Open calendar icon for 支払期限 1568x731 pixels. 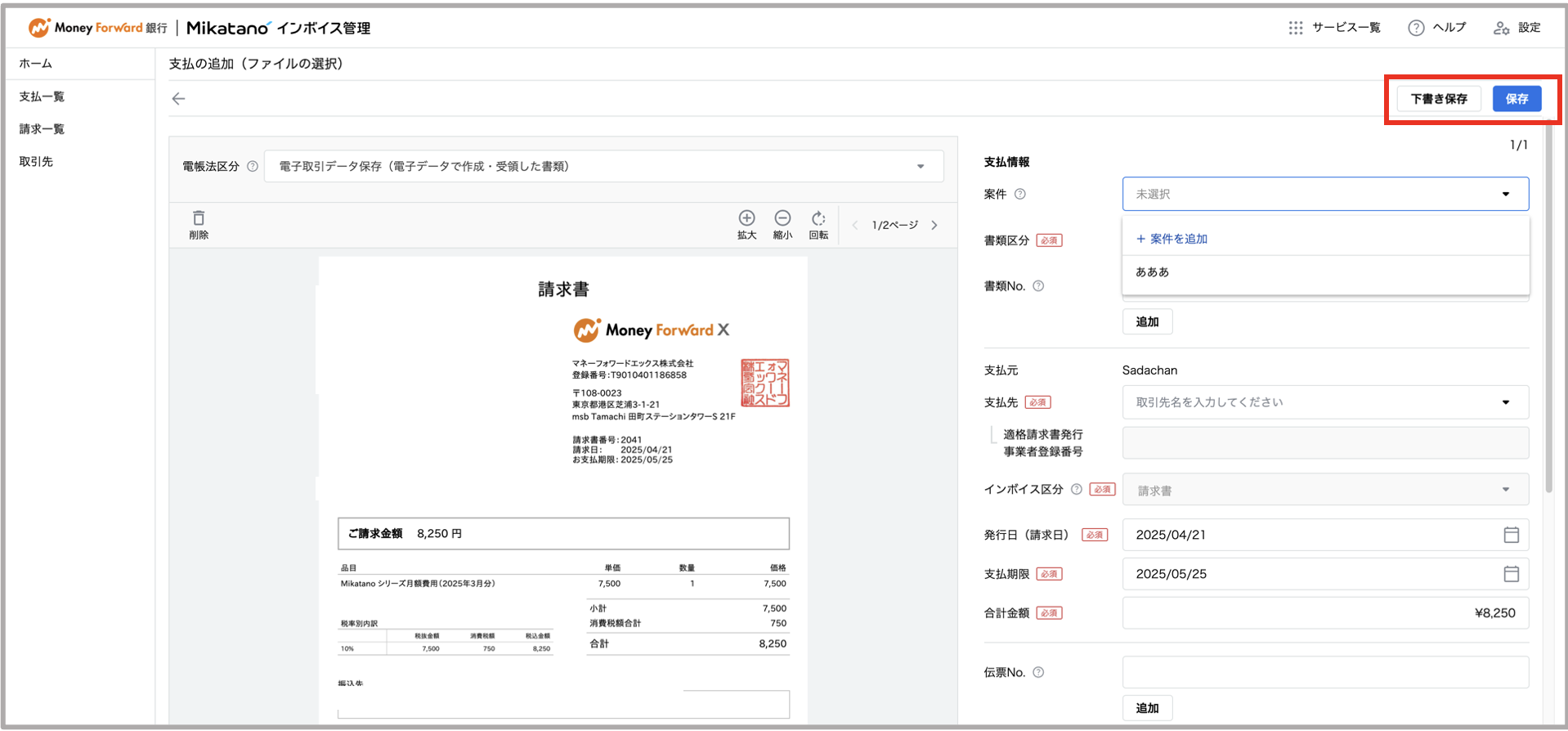pyautogui.click(x=1511, y=574)
